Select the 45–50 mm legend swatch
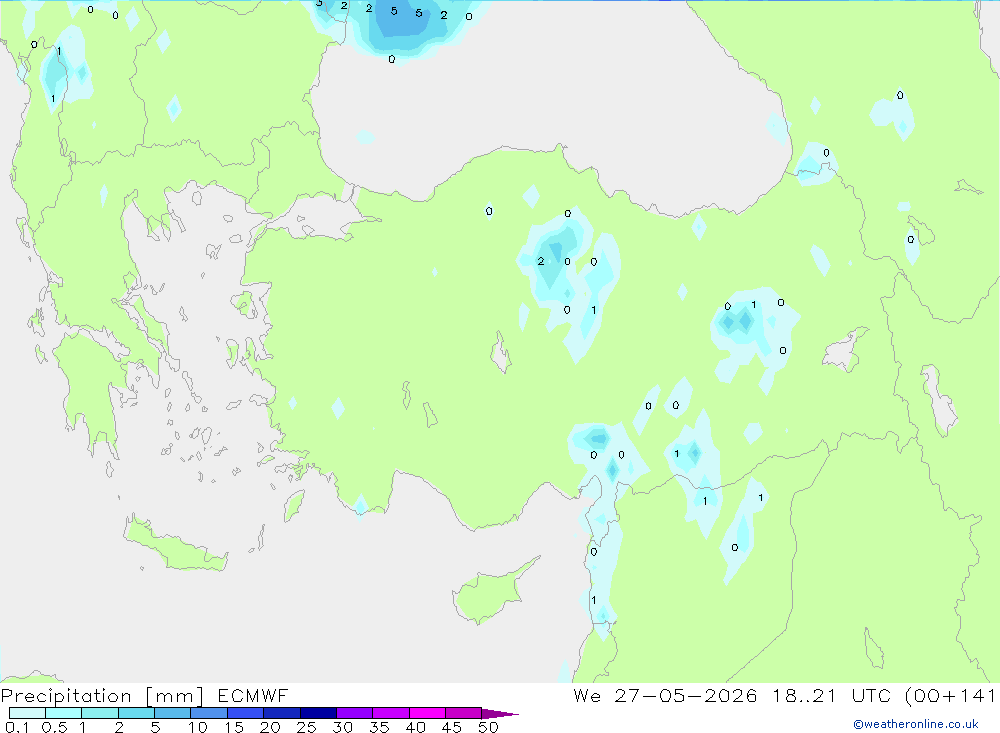 click(464, 713)
